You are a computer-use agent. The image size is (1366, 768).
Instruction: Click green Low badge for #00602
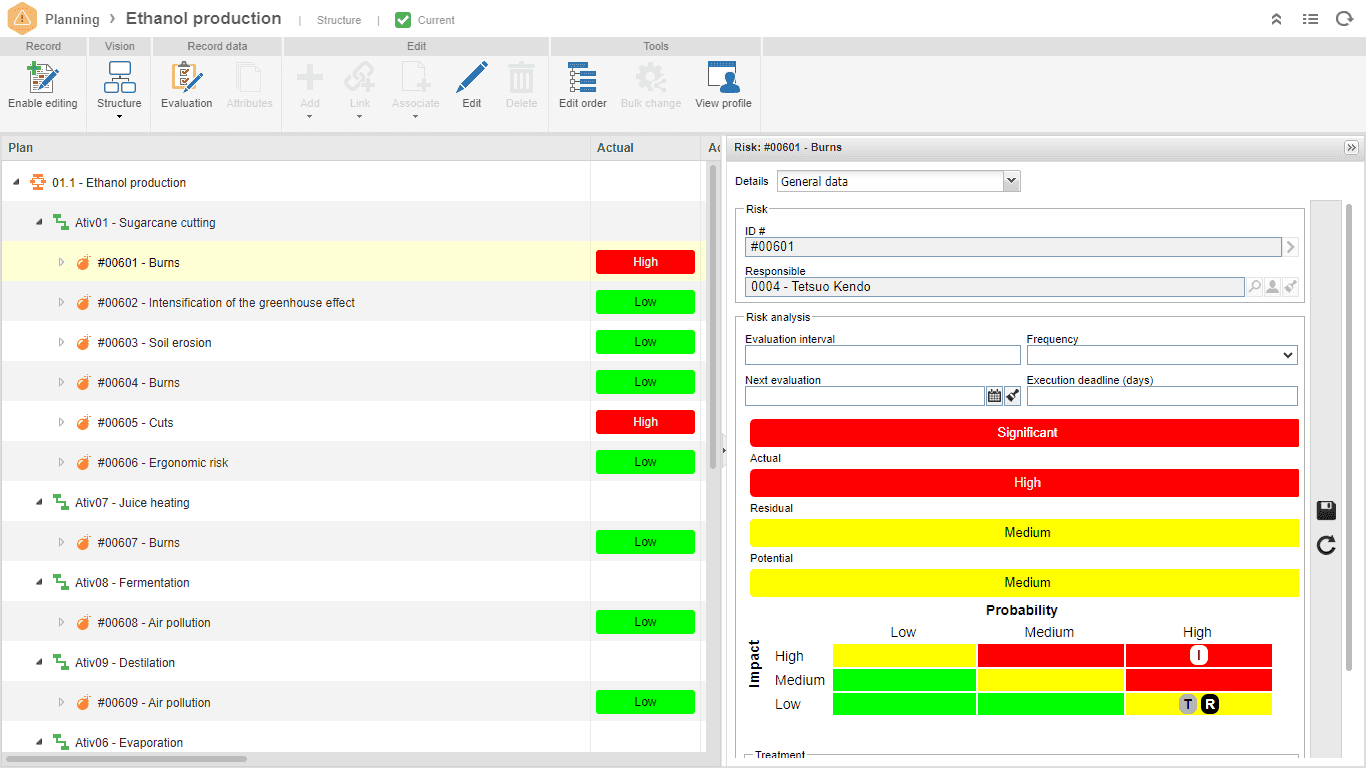(645, 302)
